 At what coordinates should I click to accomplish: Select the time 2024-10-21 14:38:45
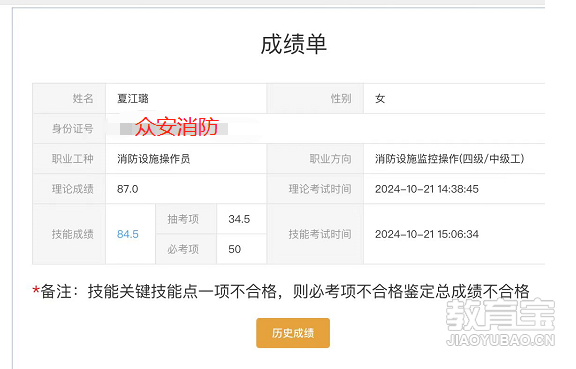(426, 189)
